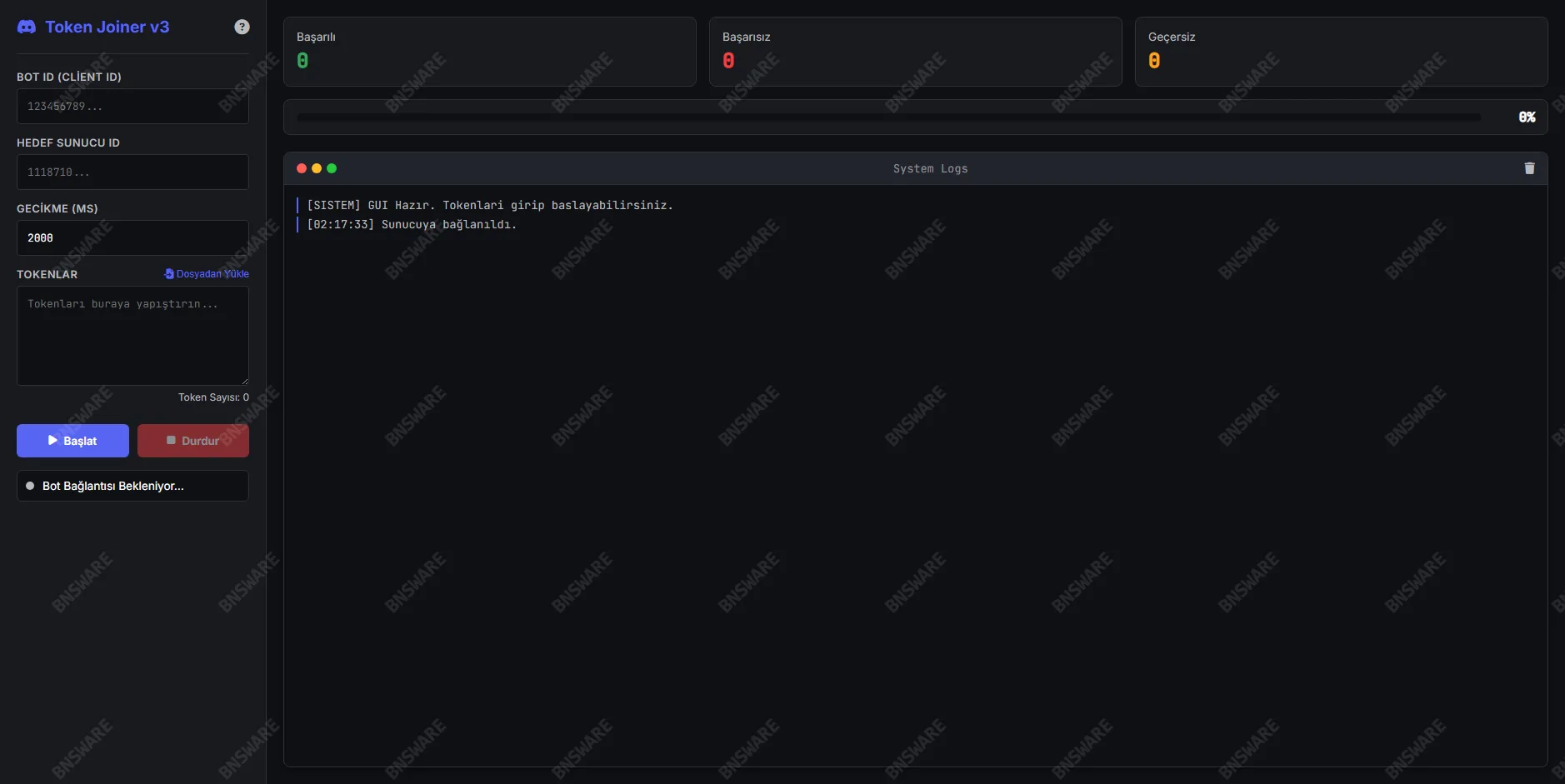The width and height of the screenshot is (1565, 784).
Task: Click the Discord logo beside Token Joiner v3
Action: (x=27, y=27)
